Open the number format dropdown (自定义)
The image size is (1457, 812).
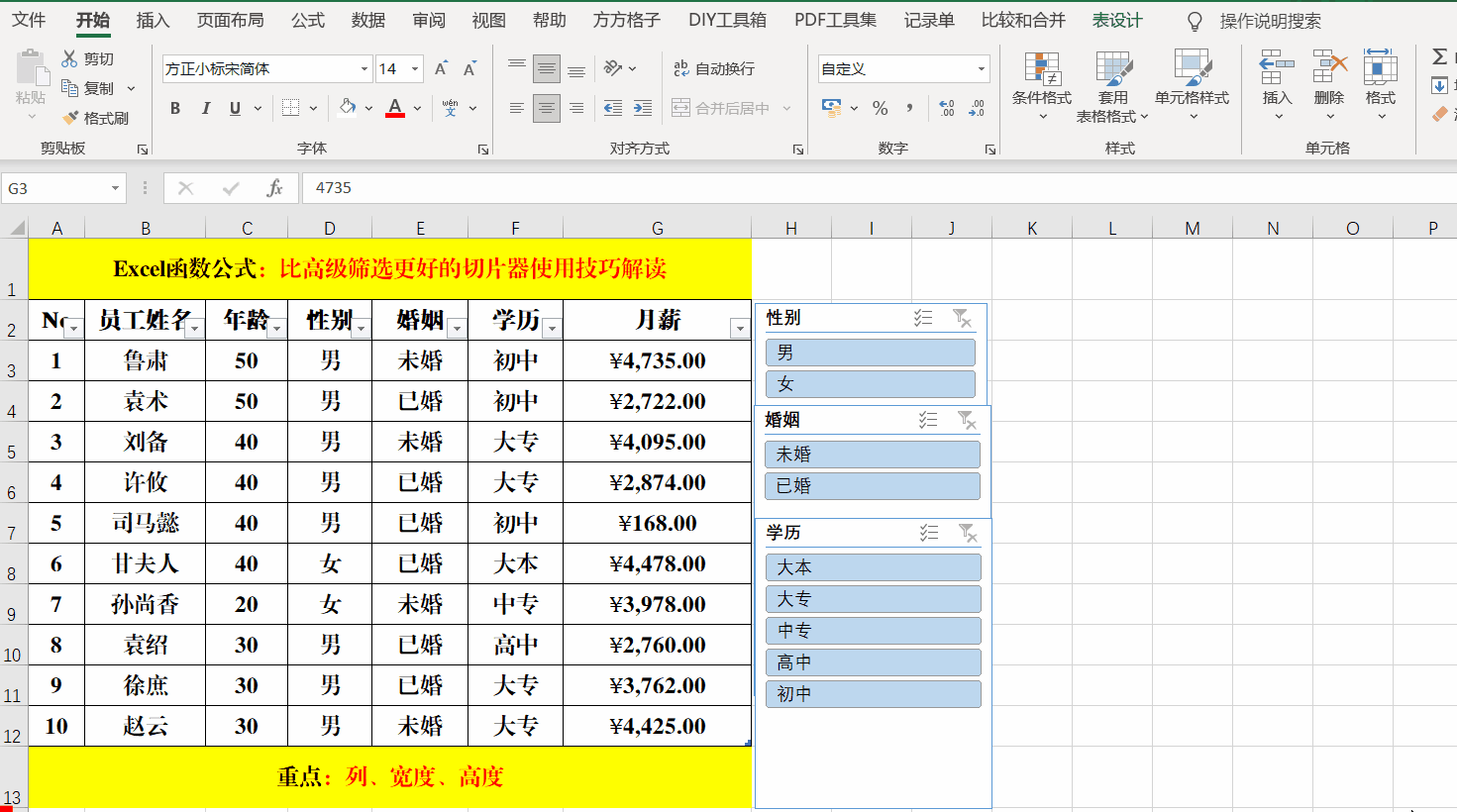(x=982, y=68)
